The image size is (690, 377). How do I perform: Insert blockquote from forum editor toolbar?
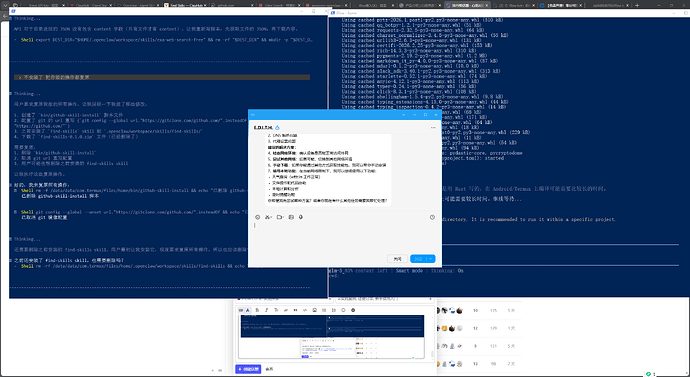point(295,310)
